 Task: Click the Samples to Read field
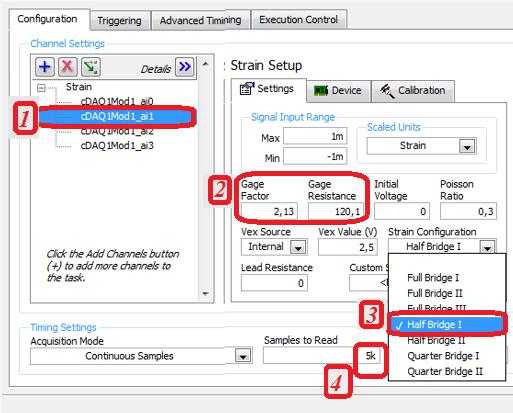click(323, 356)
